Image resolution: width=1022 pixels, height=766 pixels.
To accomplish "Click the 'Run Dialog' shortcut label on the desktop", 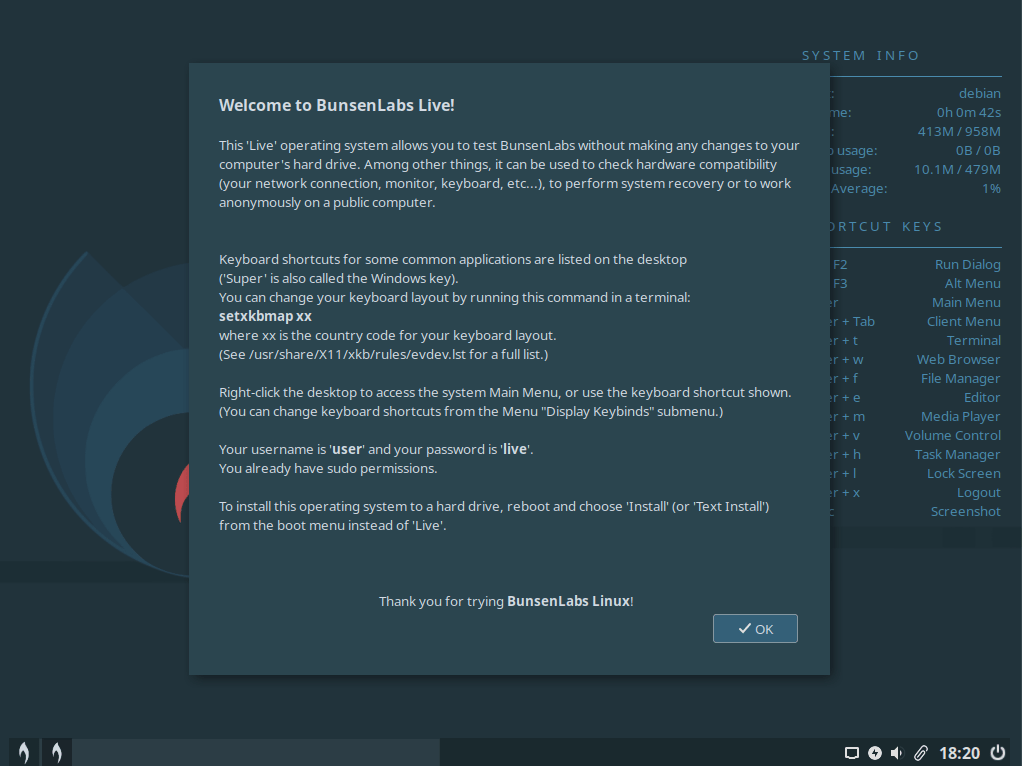I will [x=967, y=265].
